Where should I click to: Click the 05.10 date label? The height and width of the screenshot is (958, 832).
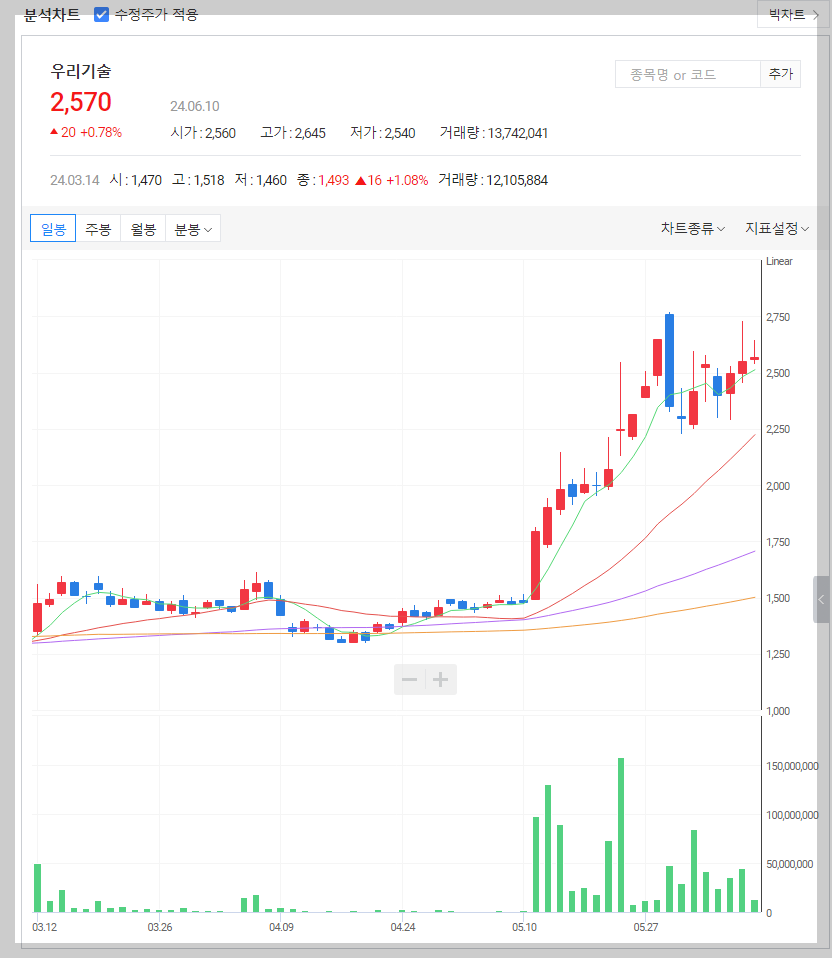point(524,927)
